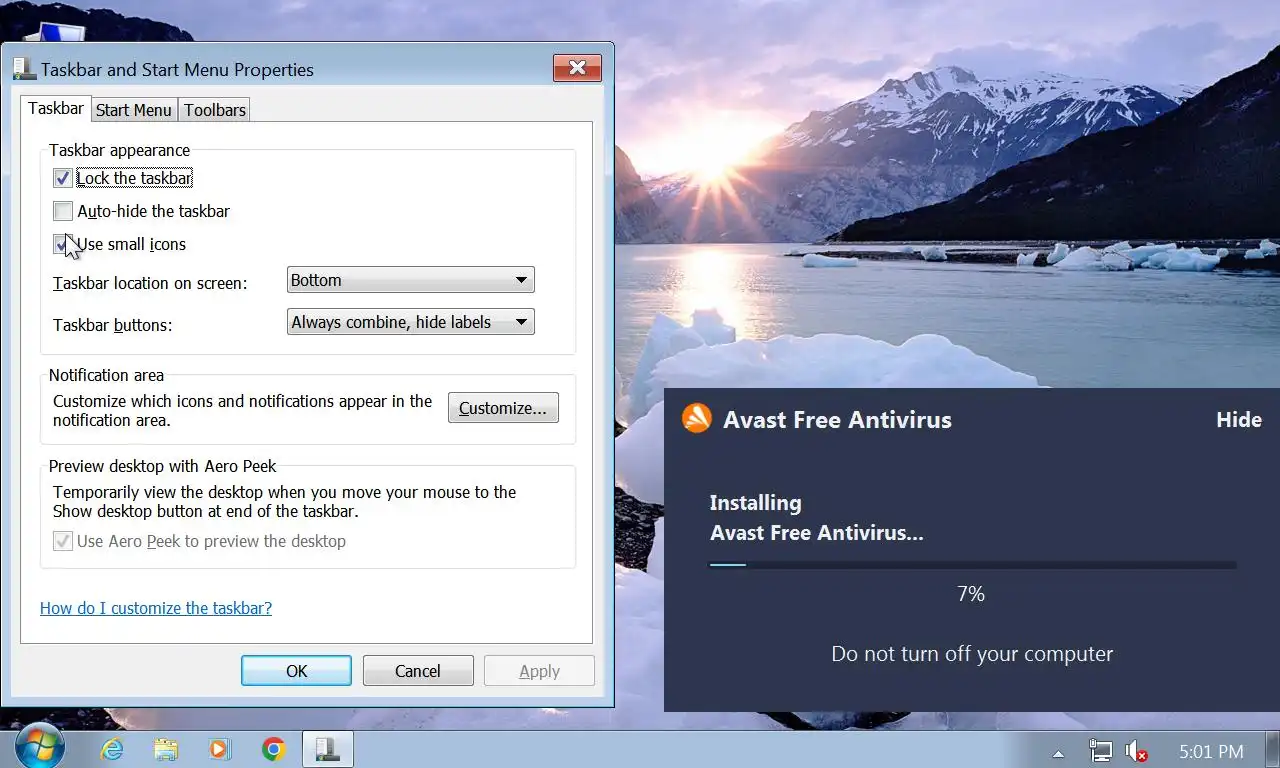This screenshot has width=1280, height=768.
Task: Open the network tray icon
Action: [1100, 751]
